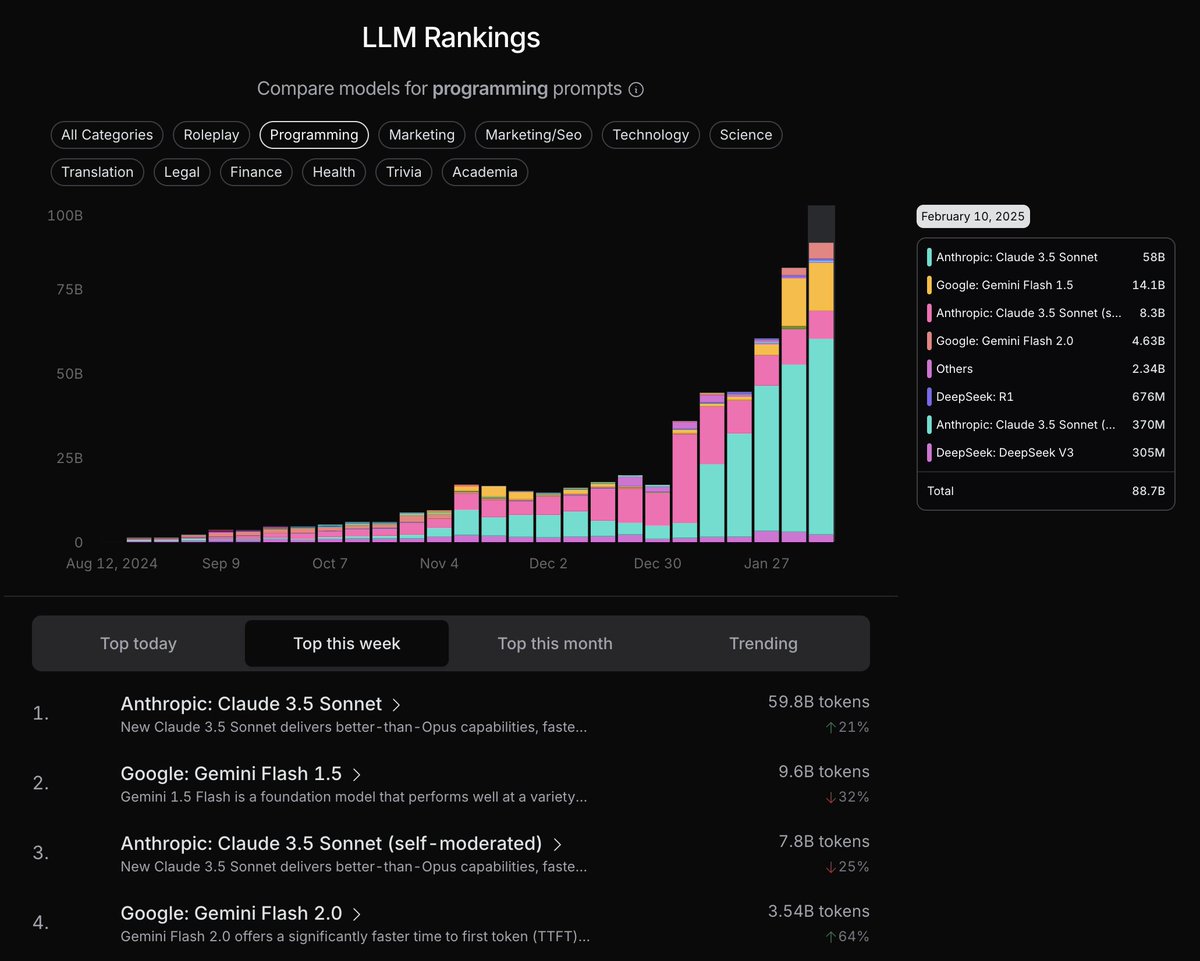
Task: Click the Total 88.7B legend row
Action: pos(1046,491)
